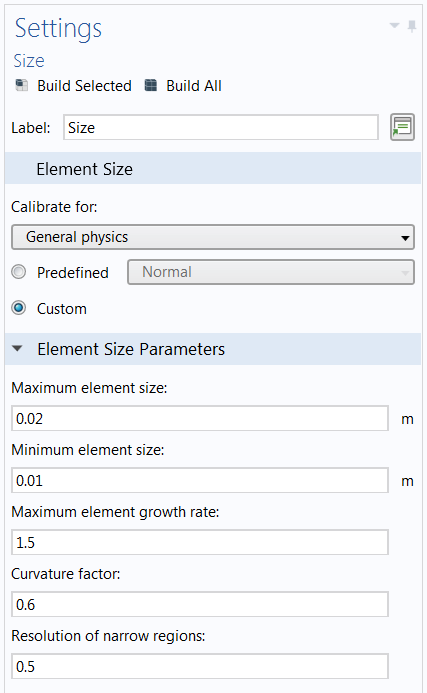Screen dimensions: 427x693
Task: Select the Predefined radio button
Action: [19, 272]
